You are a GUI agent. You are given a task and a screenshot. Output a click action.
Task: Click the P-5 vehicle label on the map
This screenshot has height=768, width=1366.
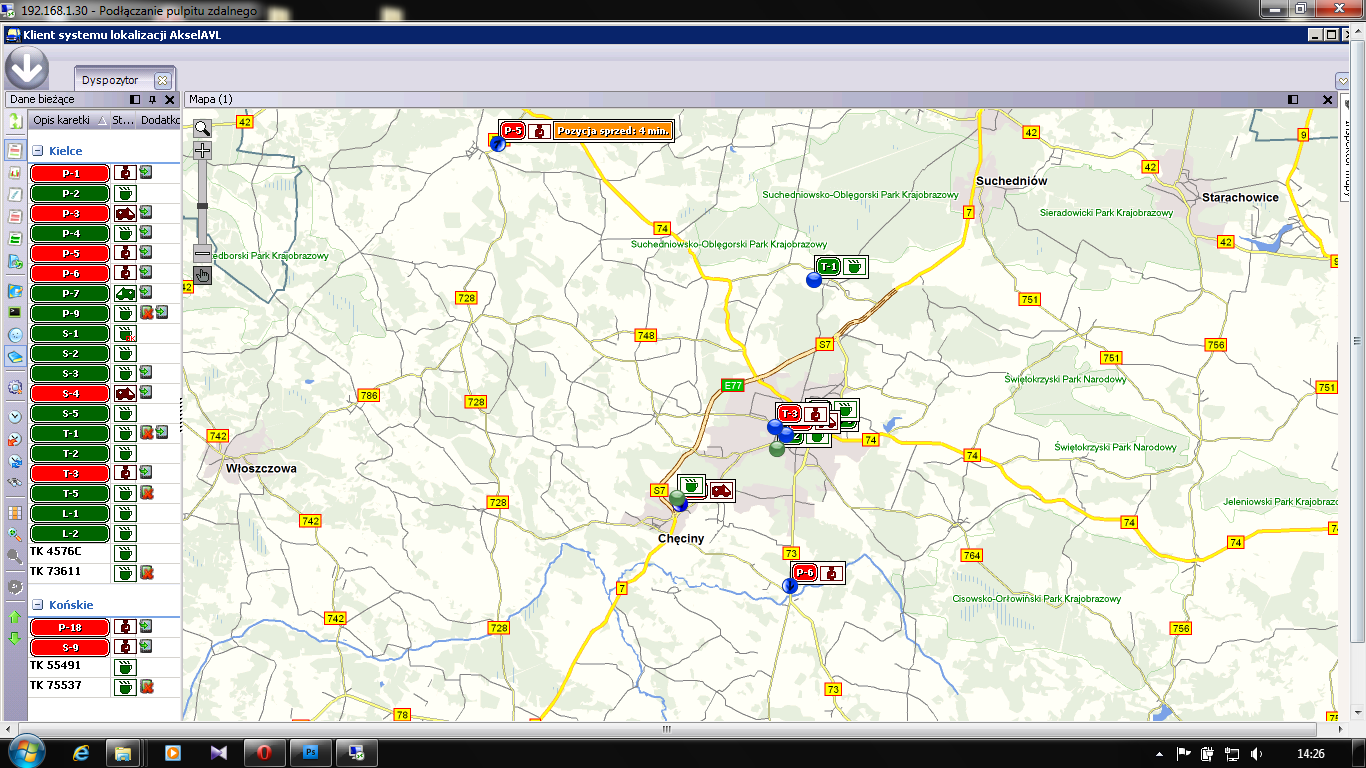click(x=513, y=131)
